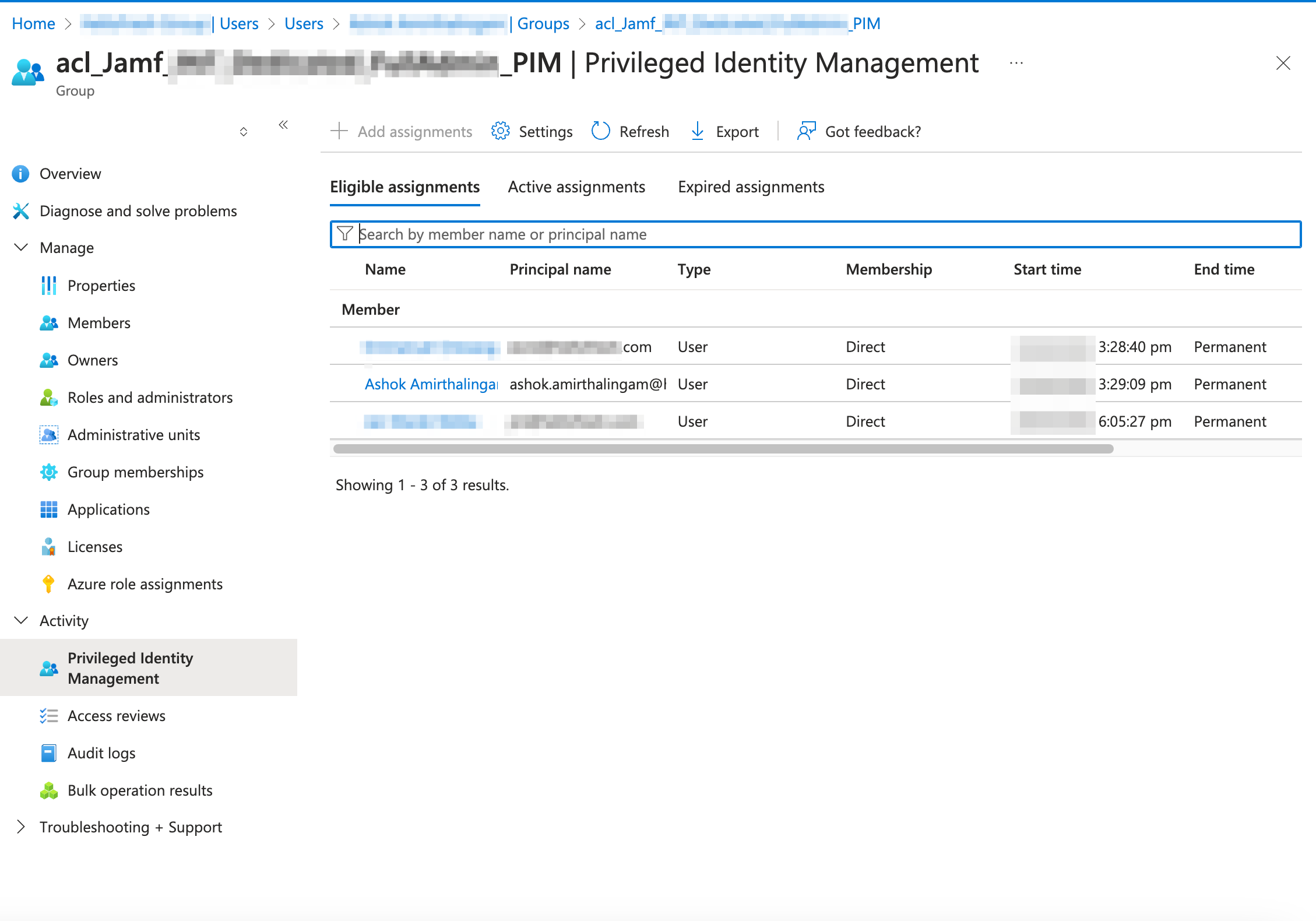Click the second Users breadcrumb link
This screenshot has width=1316, height=921.
coord(304,23)
